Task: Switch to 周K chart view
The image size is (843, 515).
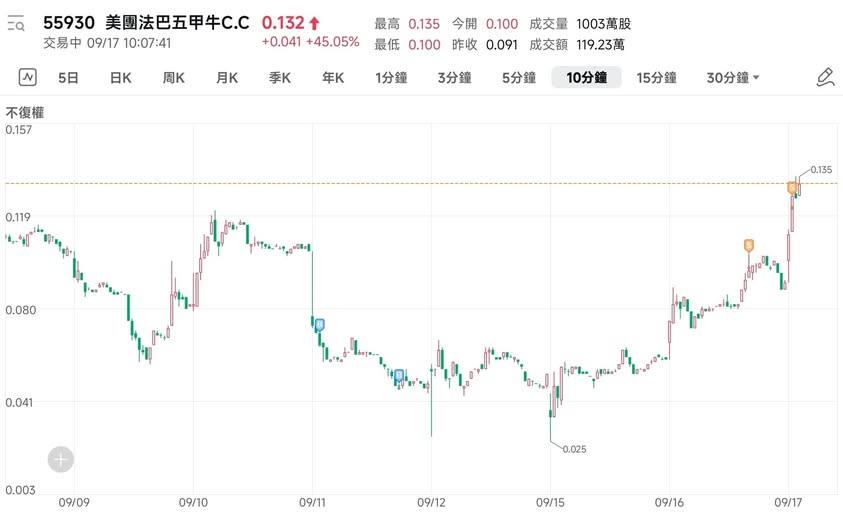Action: pyautogui.click(x=173, y=77)
